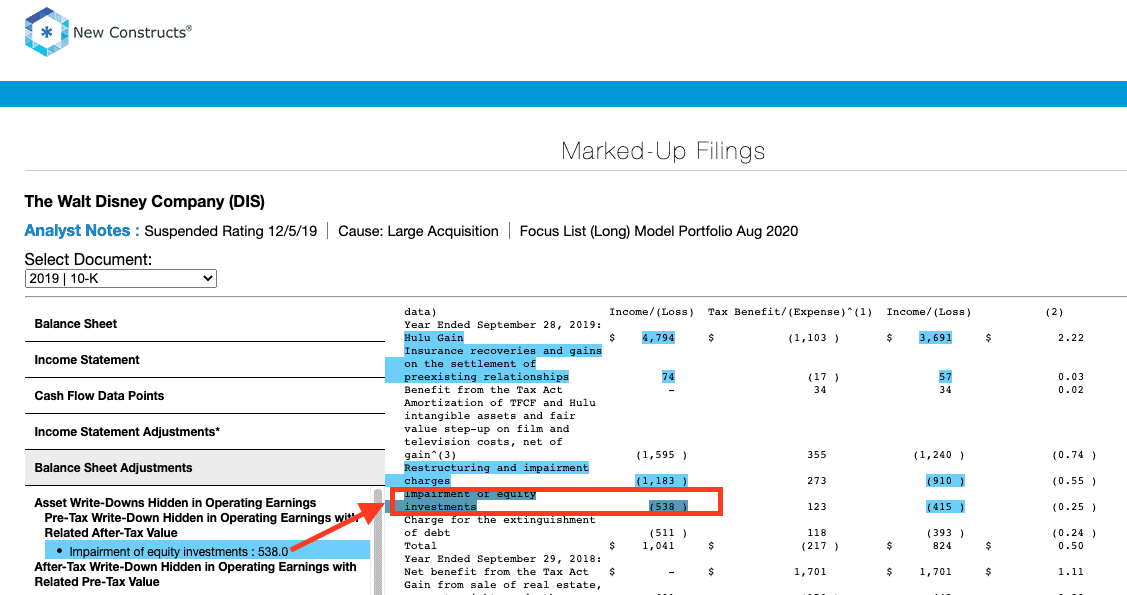The height and width of the screenshot is (595, 1127).
Task: Click highlighted Restructuring and impairment charges label
Action: click(x=496, y=474)
